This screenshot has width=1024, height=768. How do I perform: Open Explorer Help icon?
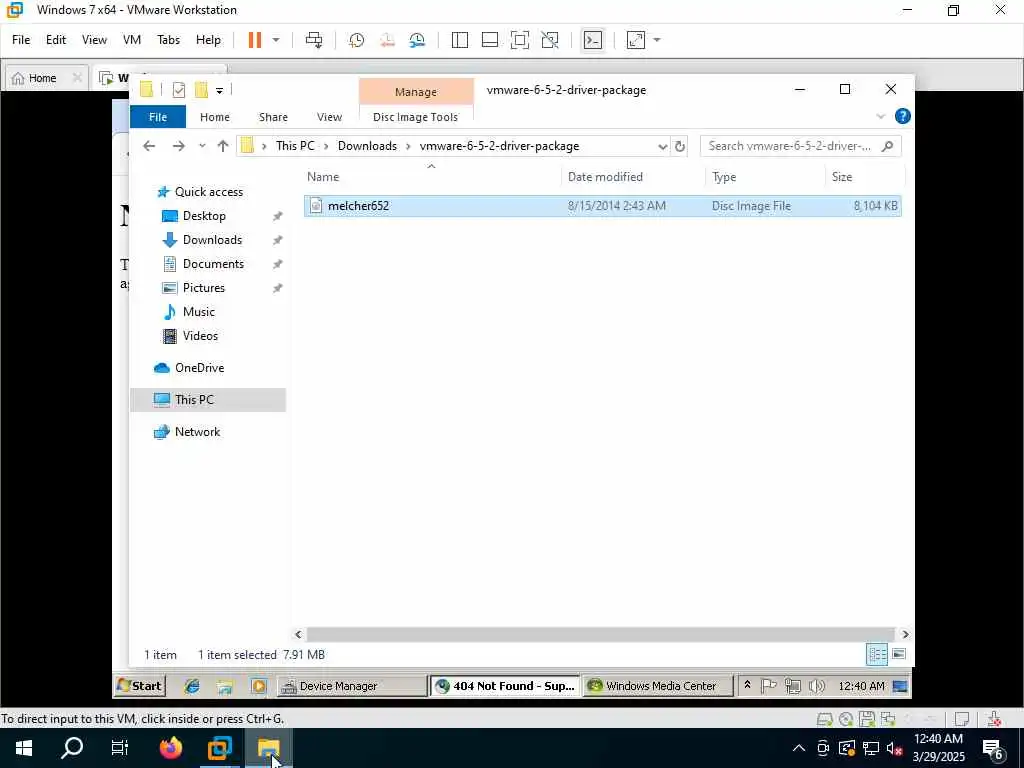click(x=903, y=116)
